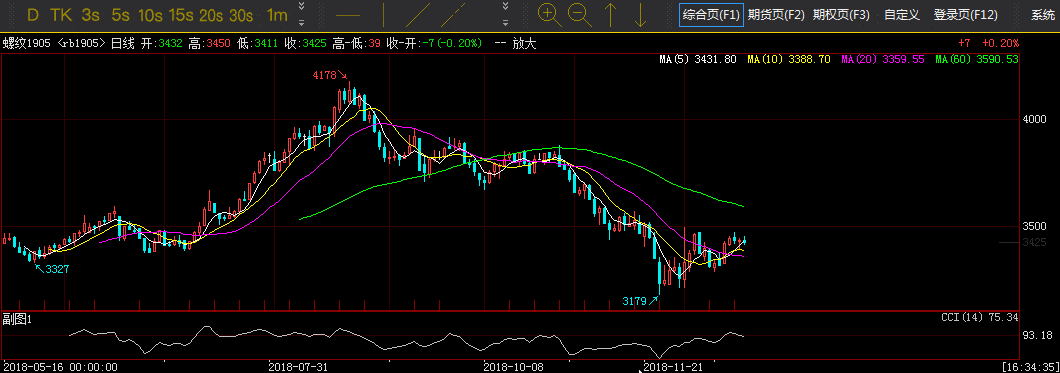
Task: Expand more period options after 1m
Action: (x=302, y=7)
